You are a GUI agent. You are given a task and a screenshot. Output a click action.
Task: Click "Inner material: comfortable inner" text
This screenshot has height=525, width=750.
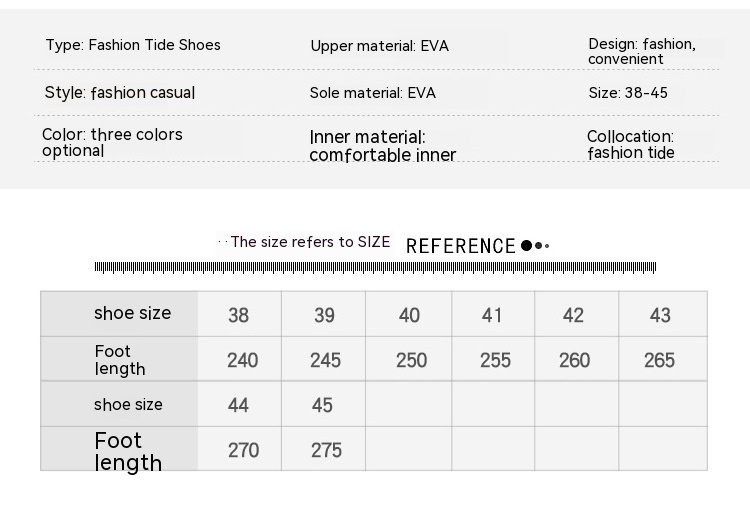pos(383,146)
